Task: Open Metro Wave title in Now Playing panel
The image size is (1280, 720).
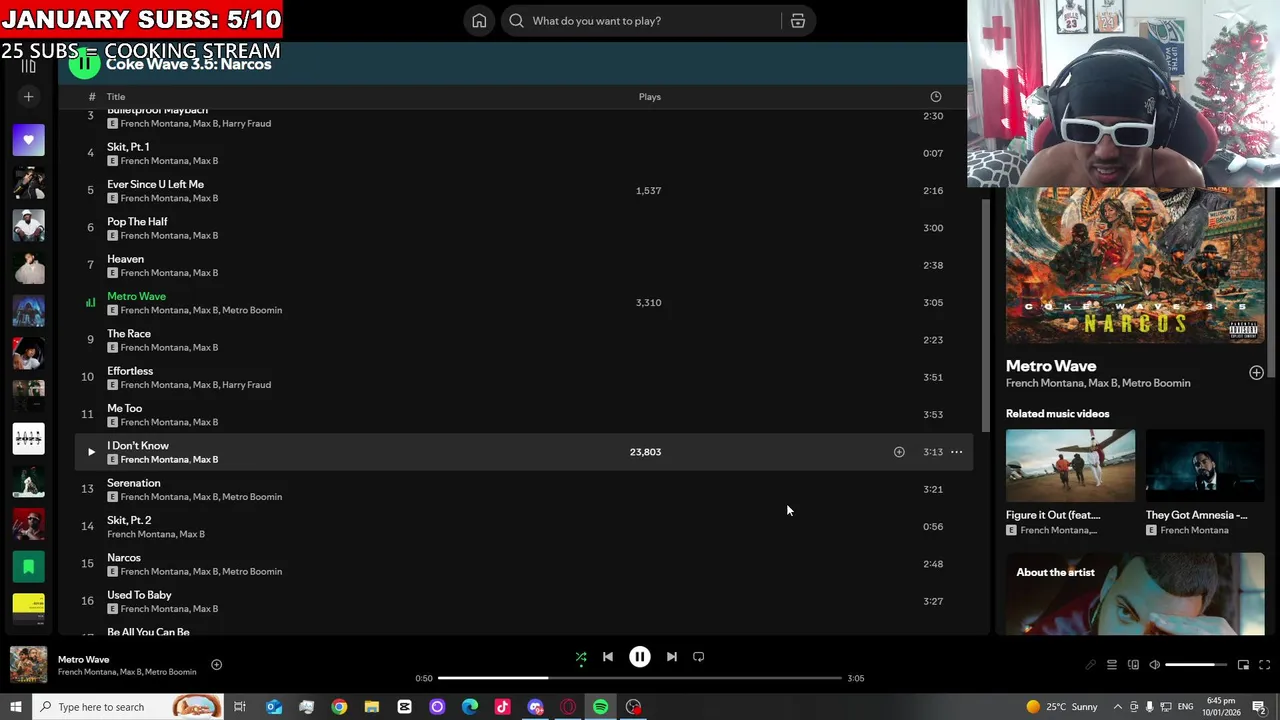Action: click(x=1051, y=366)
